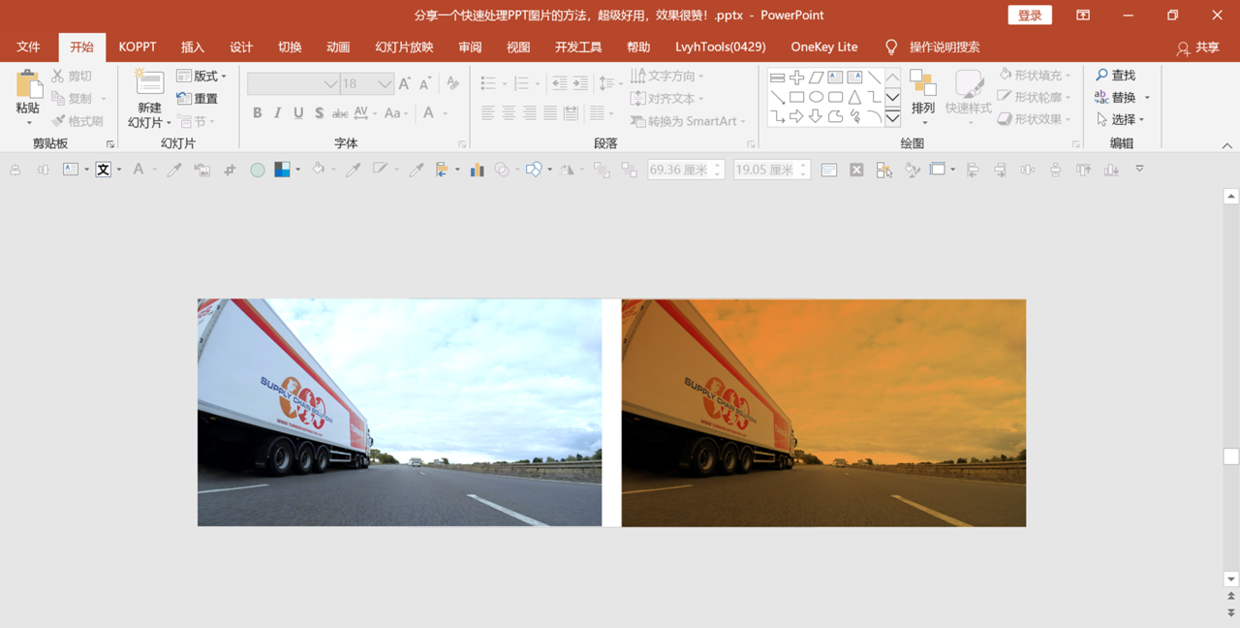
Task: Select the triangle shape in the shapes gallery
Action: pos(855,97)
